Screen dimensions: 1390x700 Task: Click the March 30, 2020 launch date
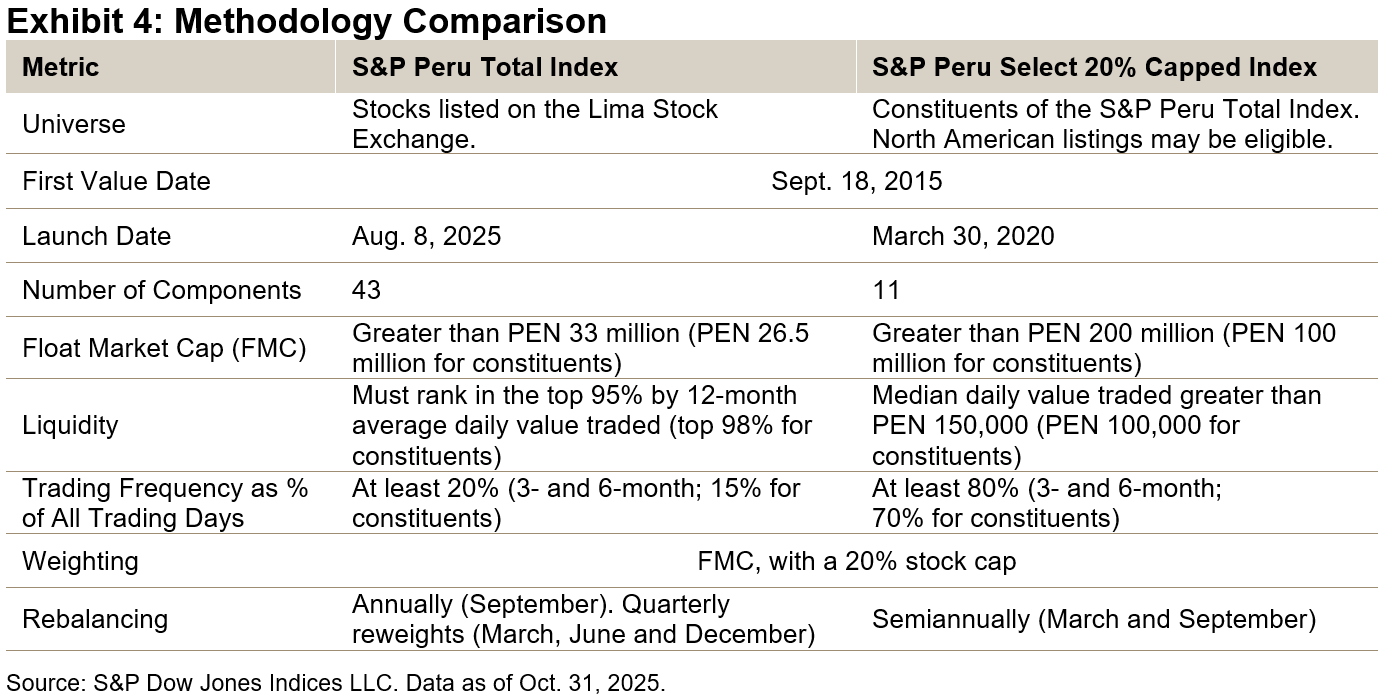click(963, 236)
